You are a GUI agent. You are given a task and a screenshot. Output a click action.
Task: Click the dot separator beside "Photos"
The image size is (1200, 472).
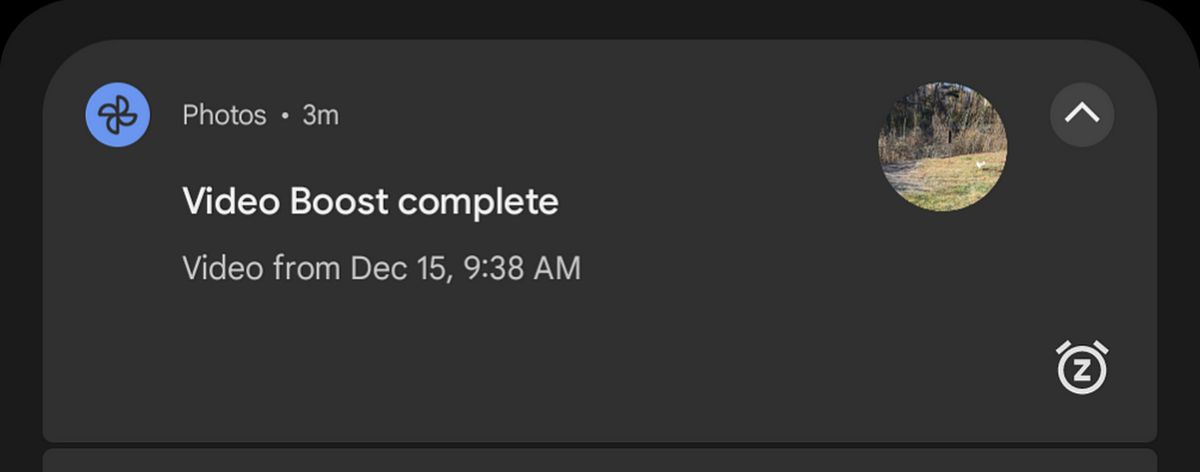coord(285,116)
